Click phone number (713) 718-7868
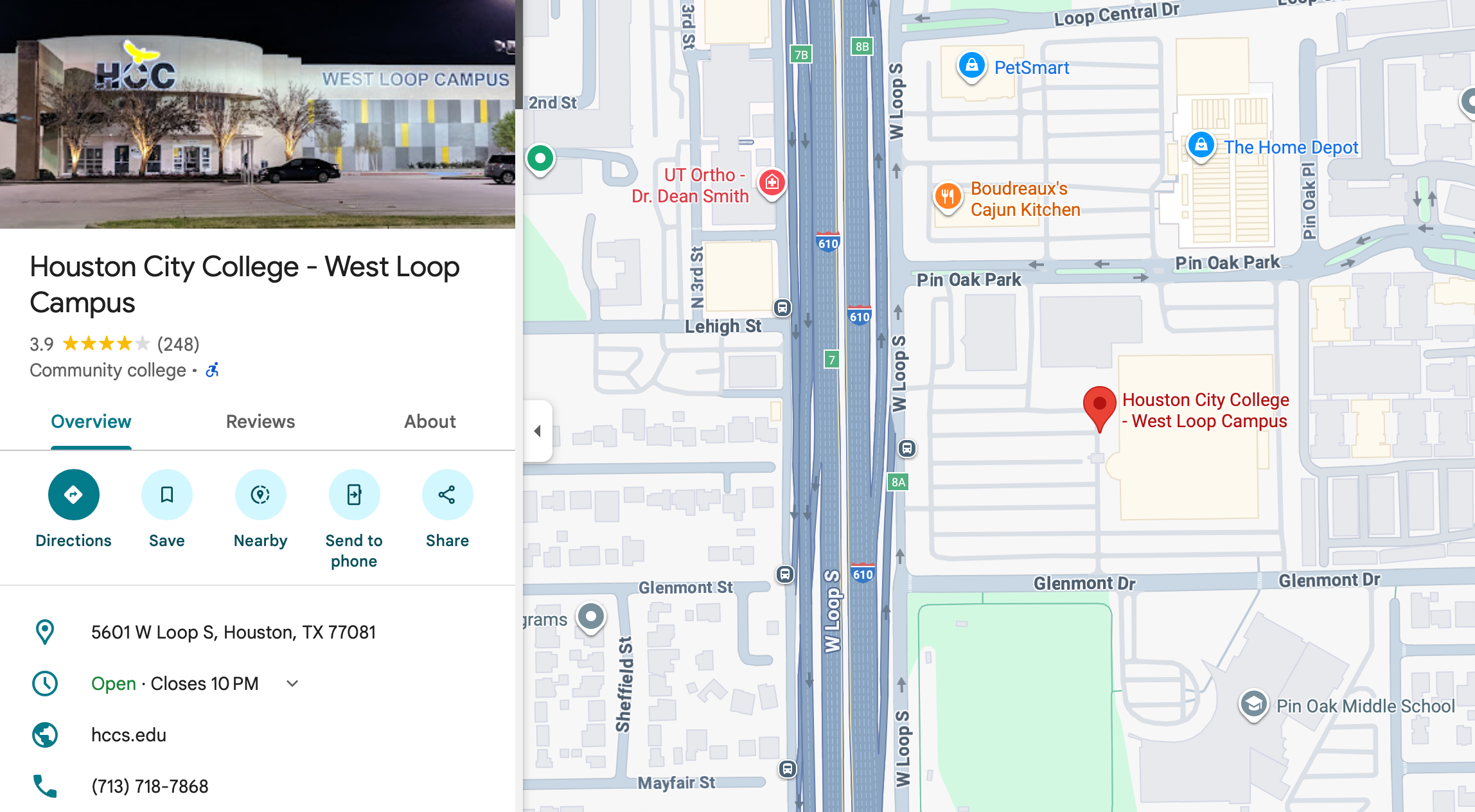The height and width of the screenshot is (812, 1475). [x=150, y=786]
